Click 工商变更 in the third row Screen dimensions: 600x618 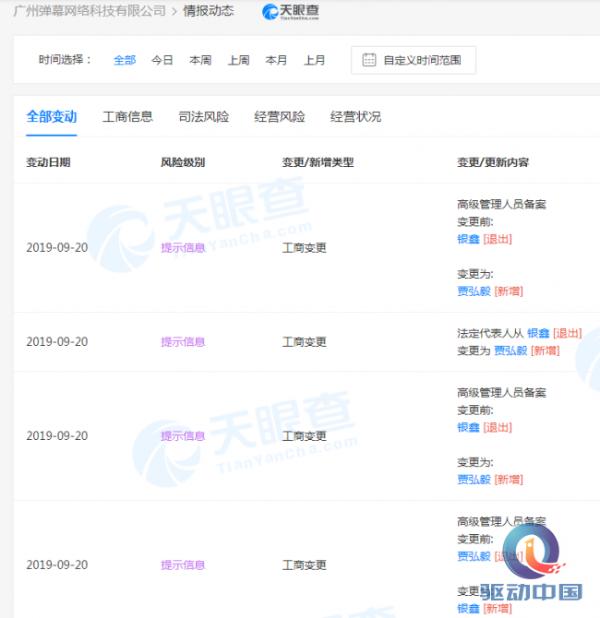[x=304, y=436]
